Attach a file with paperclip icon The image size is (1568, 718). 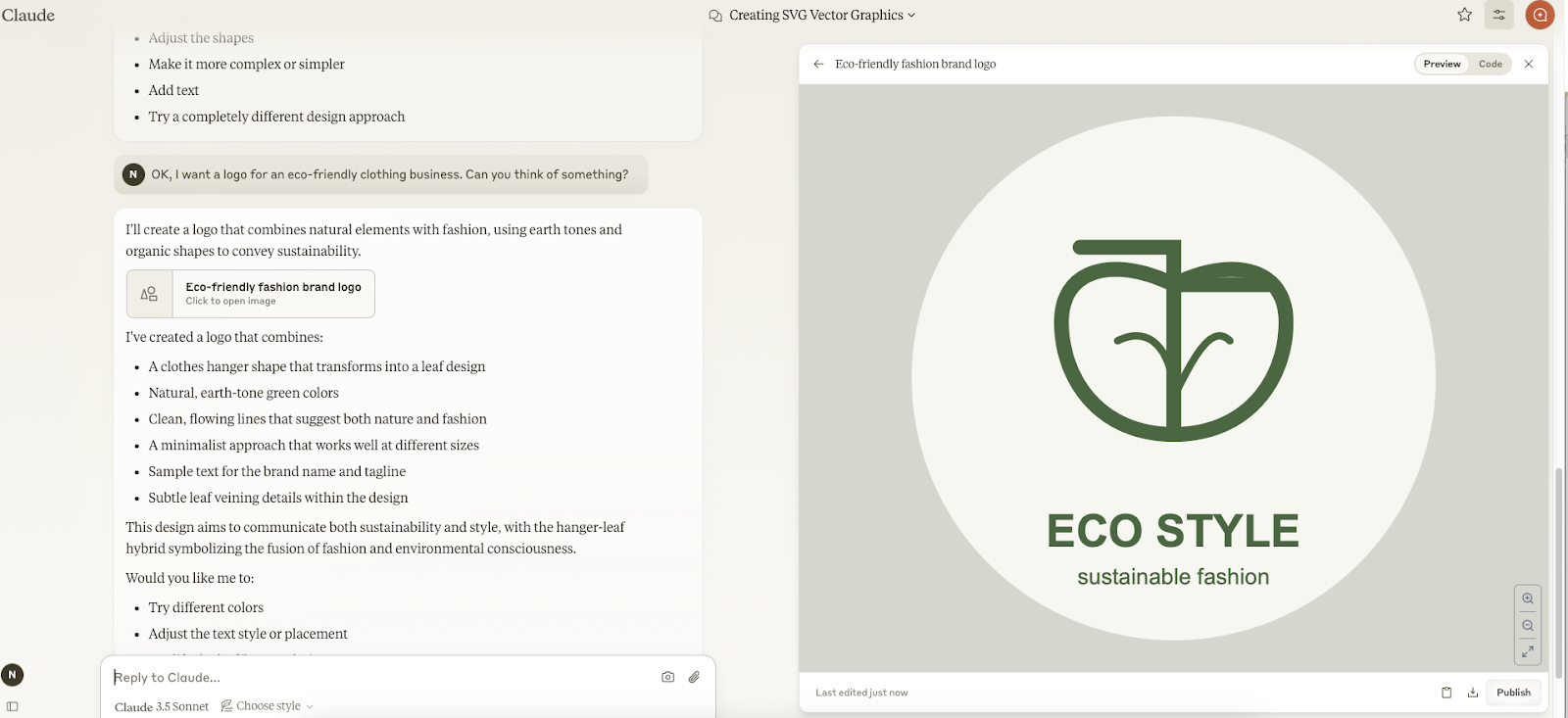pos(694,677)
